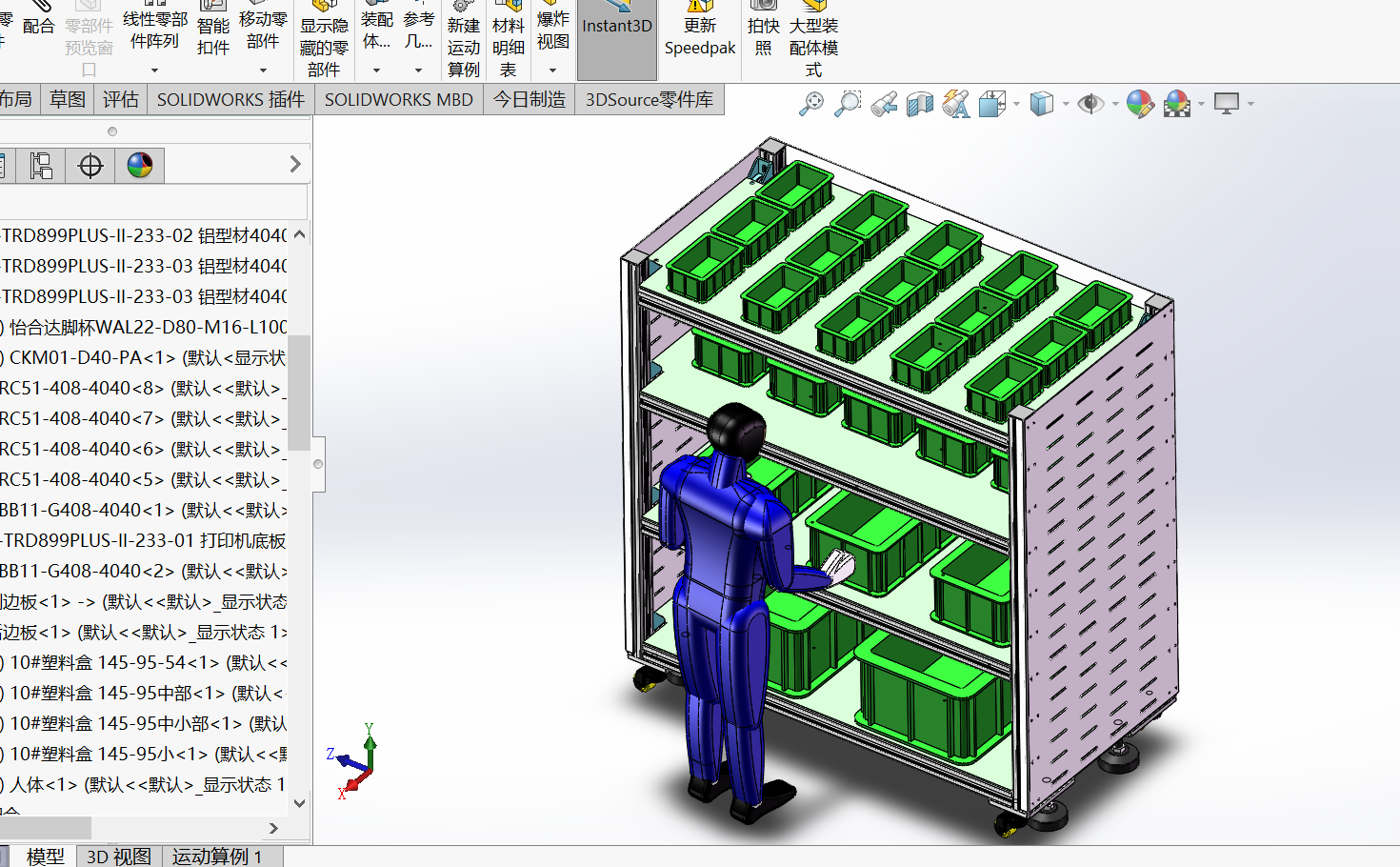The image size is (1400, 867).
Task: Switch to the 3D 视图 bottom tab
Action: [119, 857]
